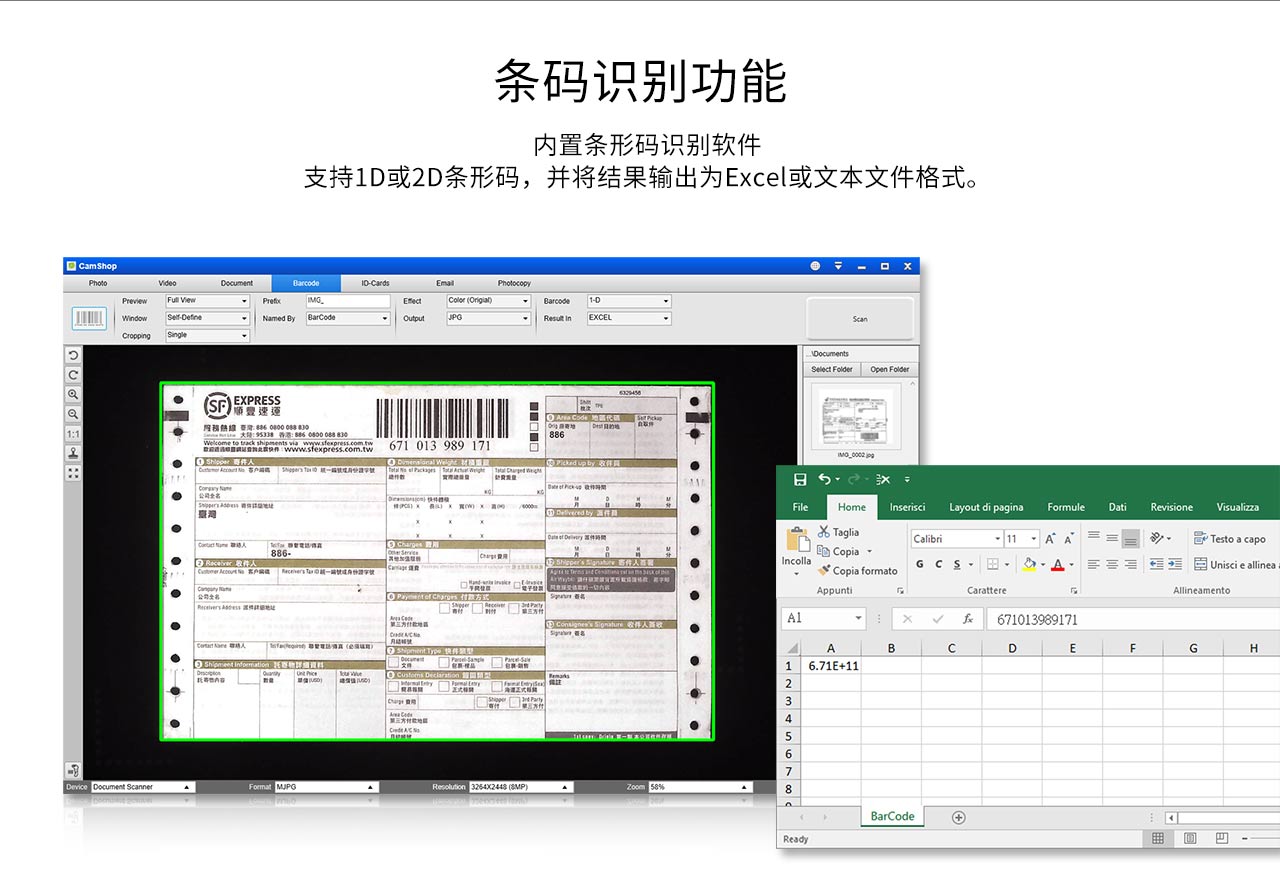Screen dimensions: 1280x893
Task: Click the Excel fx insert function icon
Action: pyautogui.click(x=968, y=619)
